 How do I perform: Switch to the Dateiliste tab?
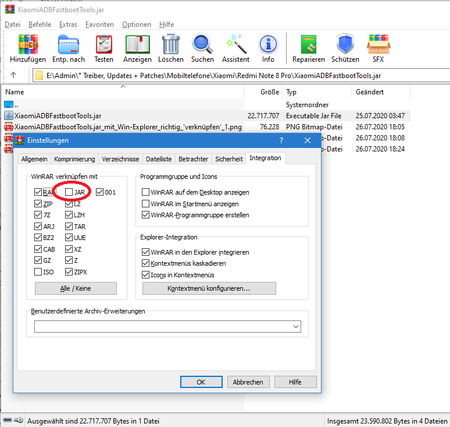point(159,159)
